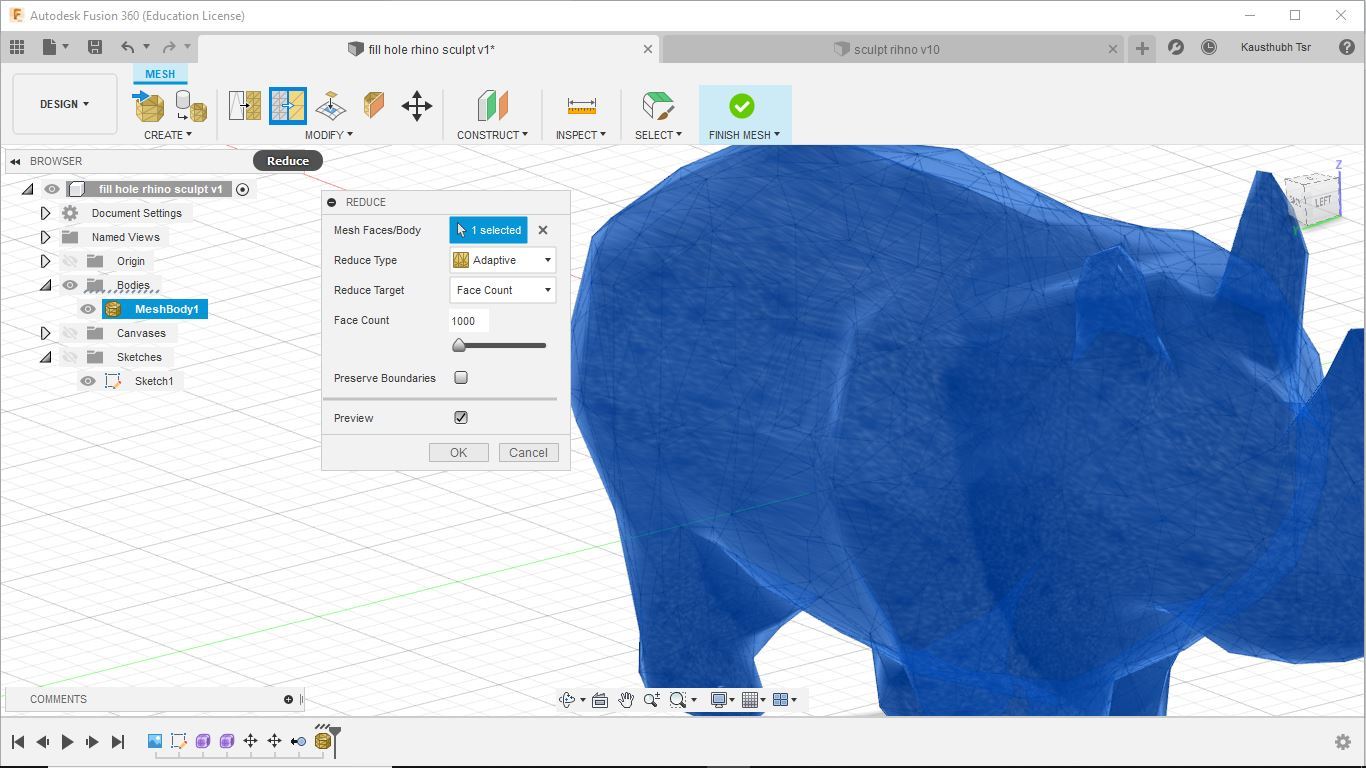
Task: Open timeline settings gear
Action: coord(1343,742)
